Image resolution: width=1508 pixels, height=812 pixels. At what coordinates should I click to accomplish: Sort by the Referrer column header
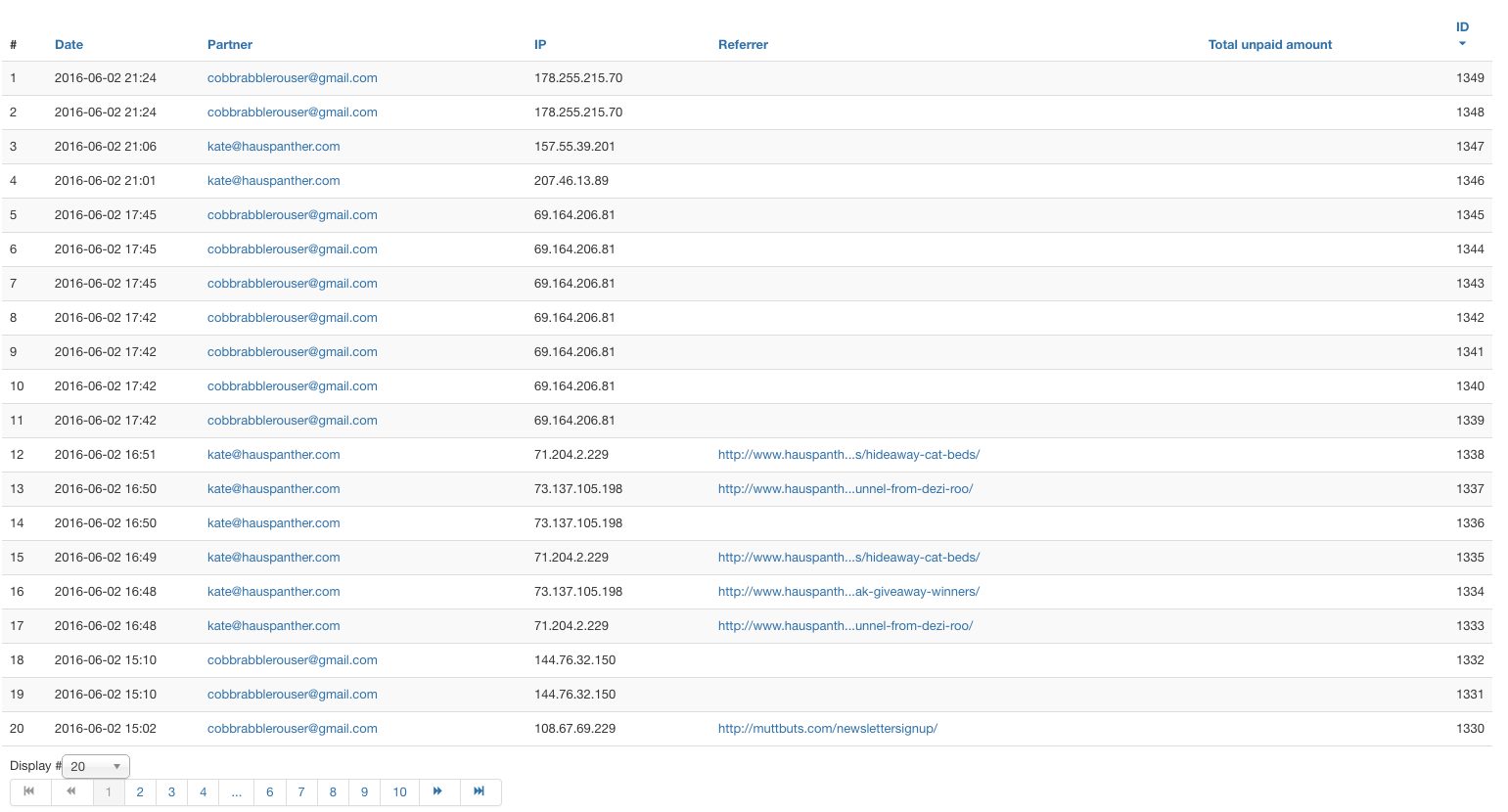coord(743,45)
